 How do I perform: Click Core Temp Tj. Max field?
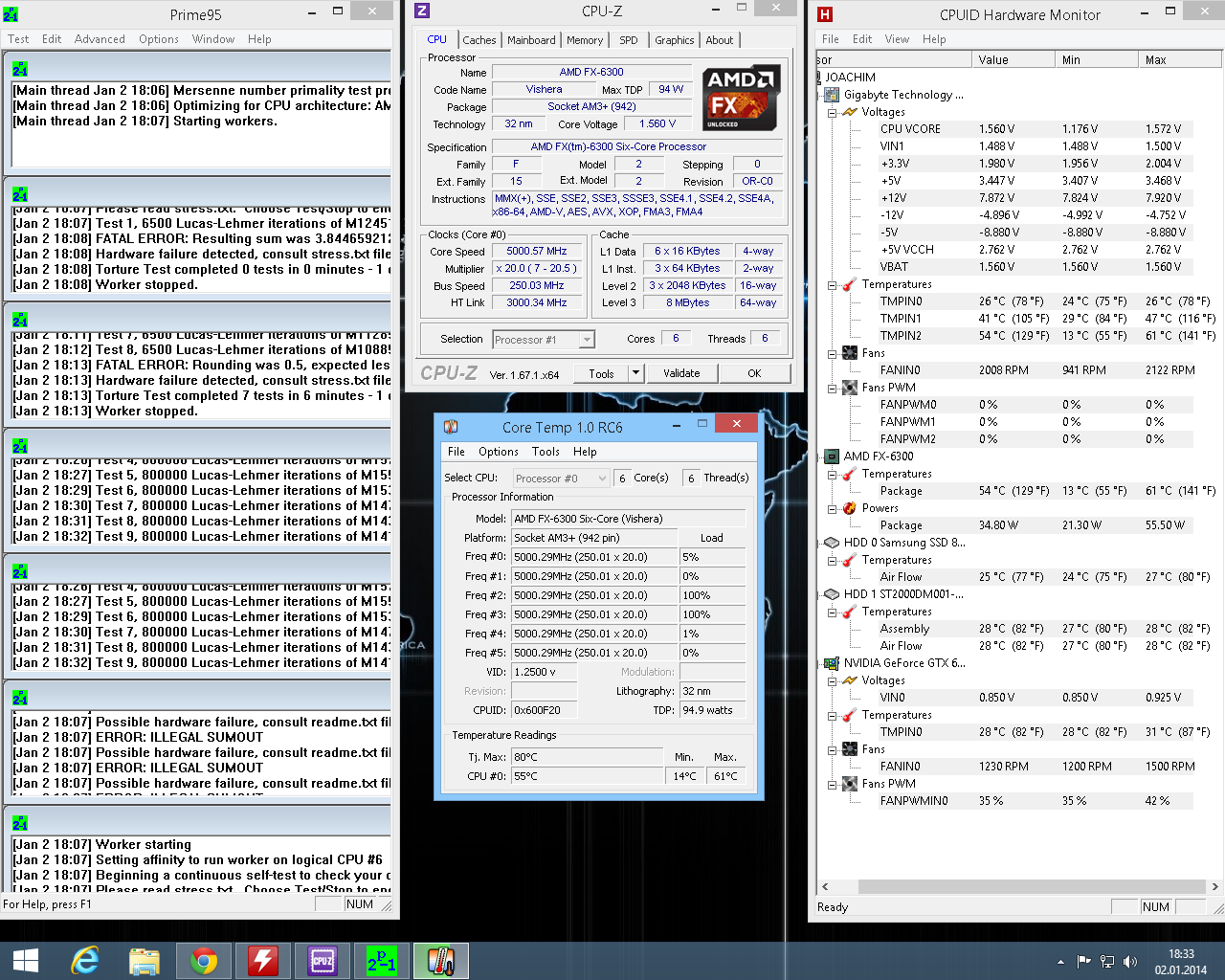tap(587, 757)
